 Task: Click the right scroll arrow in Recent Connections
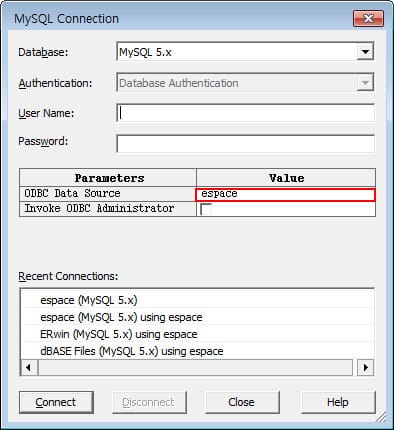coord(365,367)
